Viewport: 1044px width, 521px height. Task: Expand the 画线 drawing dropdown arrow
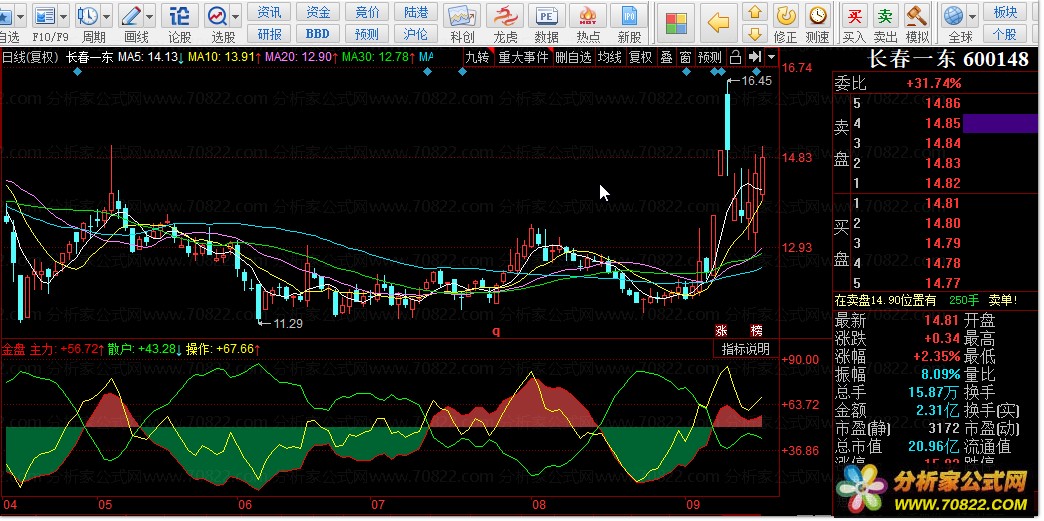pyautogui.click(x=149, y=16)
